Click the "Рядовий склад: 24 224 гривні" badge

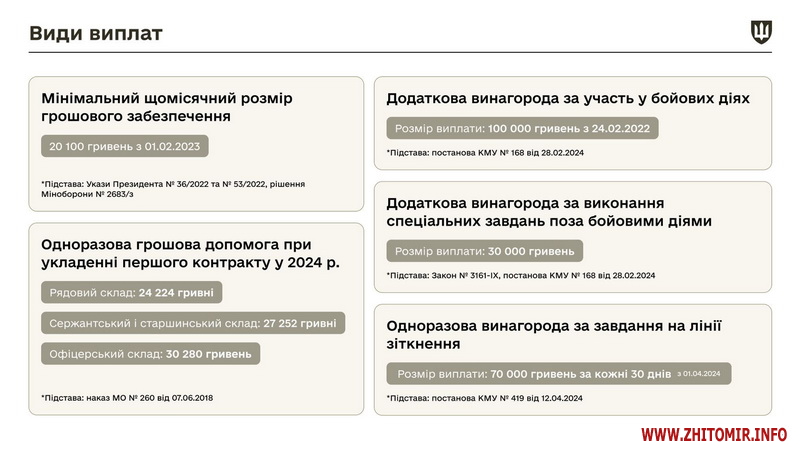click(x=132, y=293)
